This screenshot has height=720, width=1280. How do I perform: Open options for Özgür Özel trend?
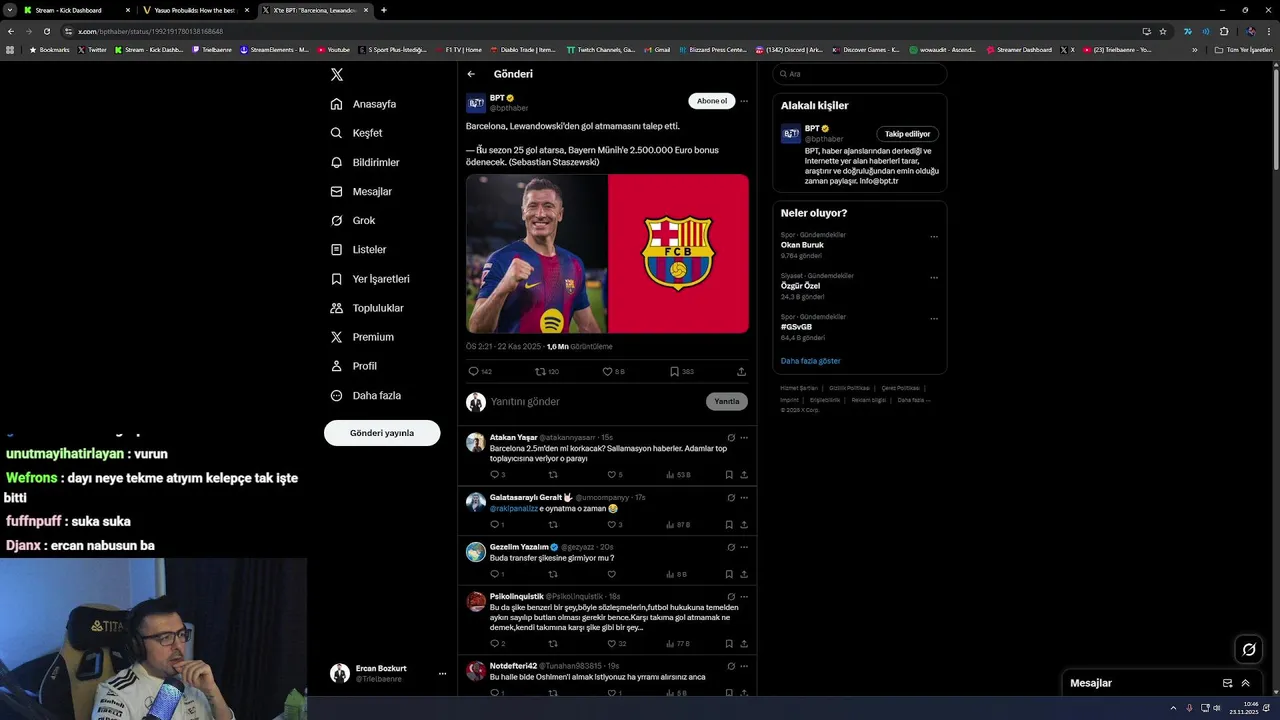pyautogui.click(x=934, y=278)
